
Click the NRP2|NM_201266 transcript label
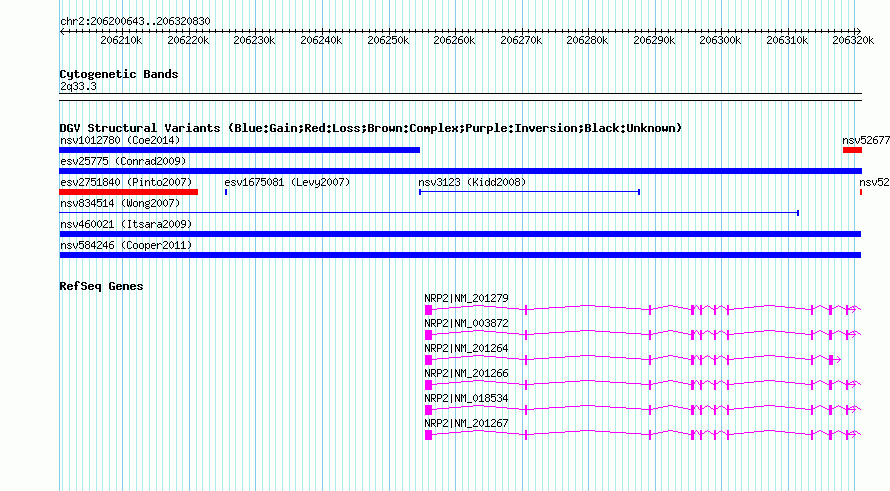coord(467,374)
